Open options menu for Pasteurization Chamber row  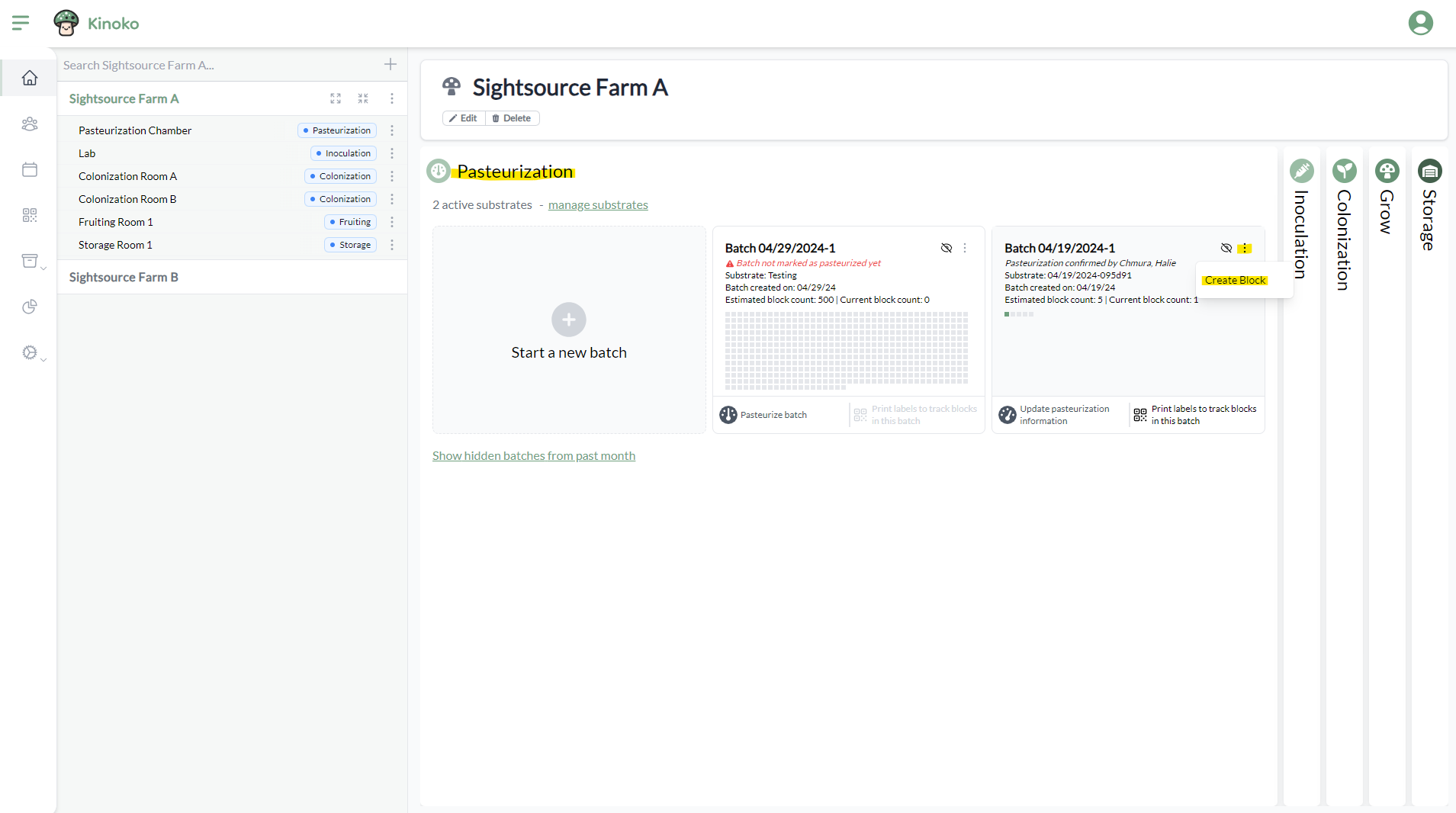(392, 130)
